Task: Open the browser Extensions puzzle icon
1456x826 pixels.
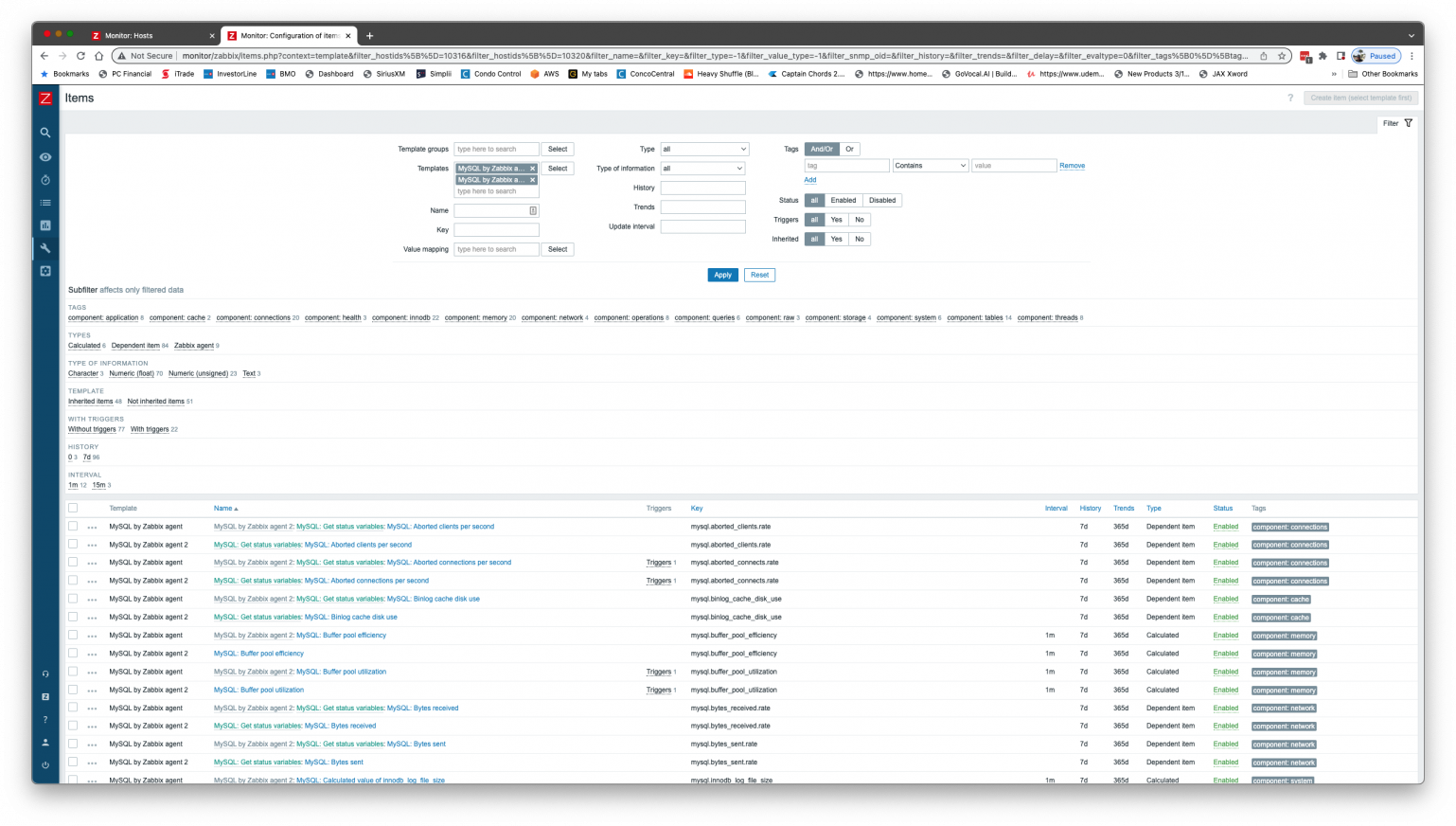Action: pyautogui.click(x=1323, y=56)
